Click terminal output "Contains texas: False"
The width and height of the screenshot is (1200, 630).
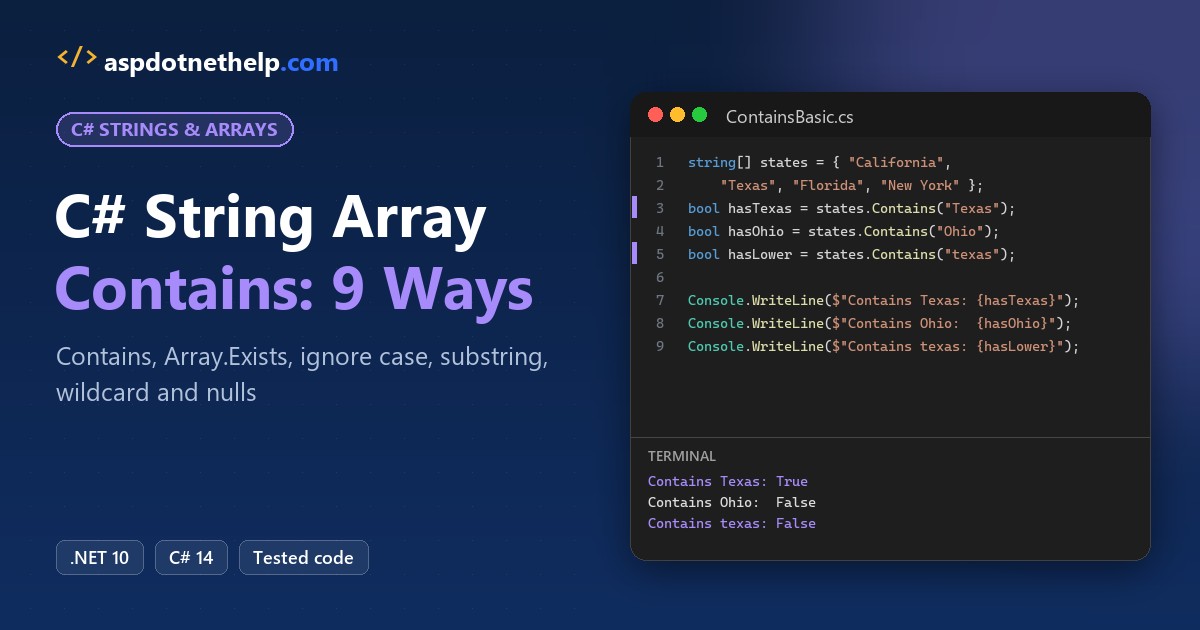click(732, 523)
